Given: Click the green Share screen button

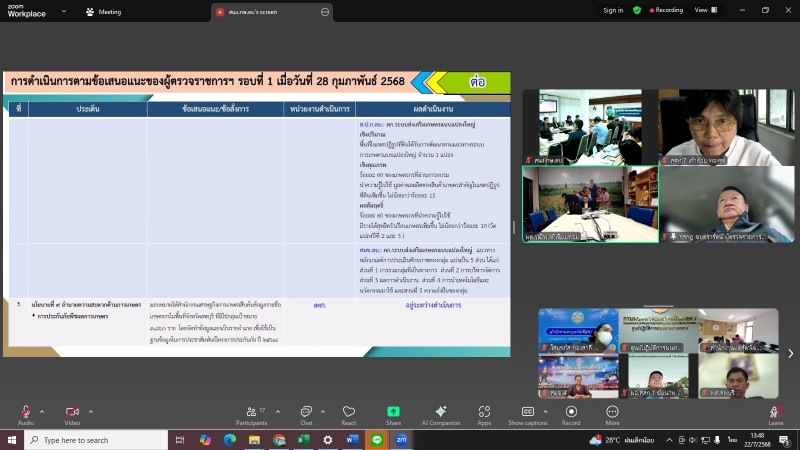Looking at the screenshot, I should tap(393, 413).
